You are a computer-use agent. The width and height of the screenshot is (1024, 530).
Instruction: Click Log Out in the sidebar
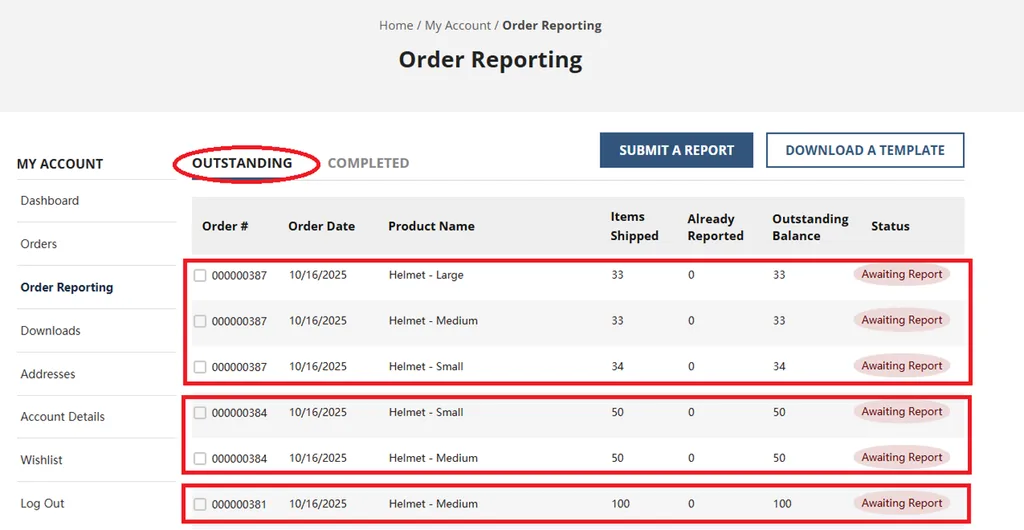coord(42,503)
